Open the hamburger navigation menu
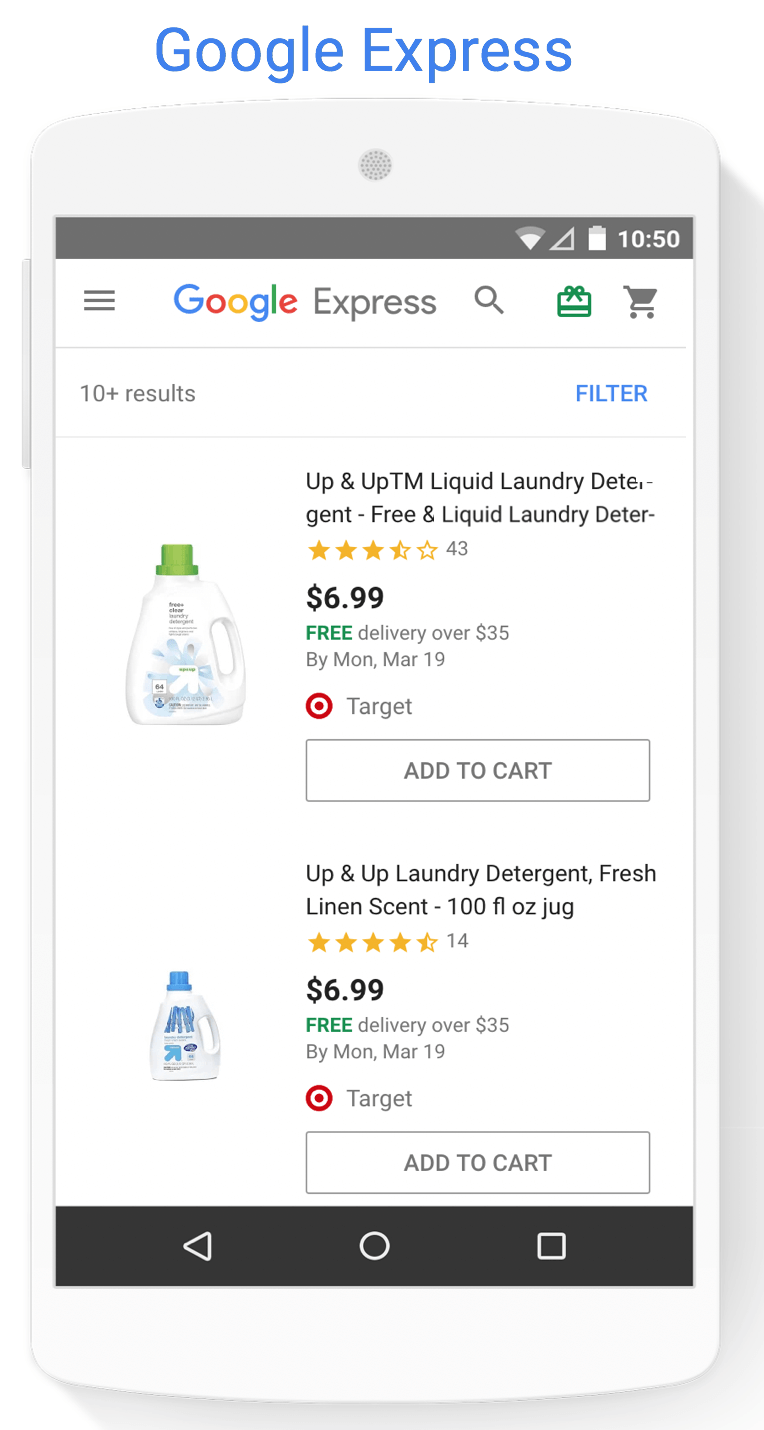The width and height of the screenshot is (764, 1430). click(x=99, y=300)
